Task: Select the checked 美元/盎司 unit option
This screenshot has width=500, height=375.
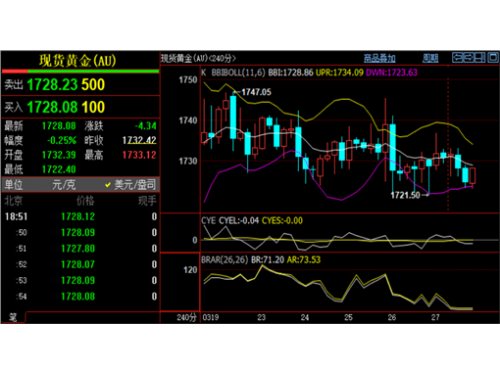Action: (x=130, y=185)
